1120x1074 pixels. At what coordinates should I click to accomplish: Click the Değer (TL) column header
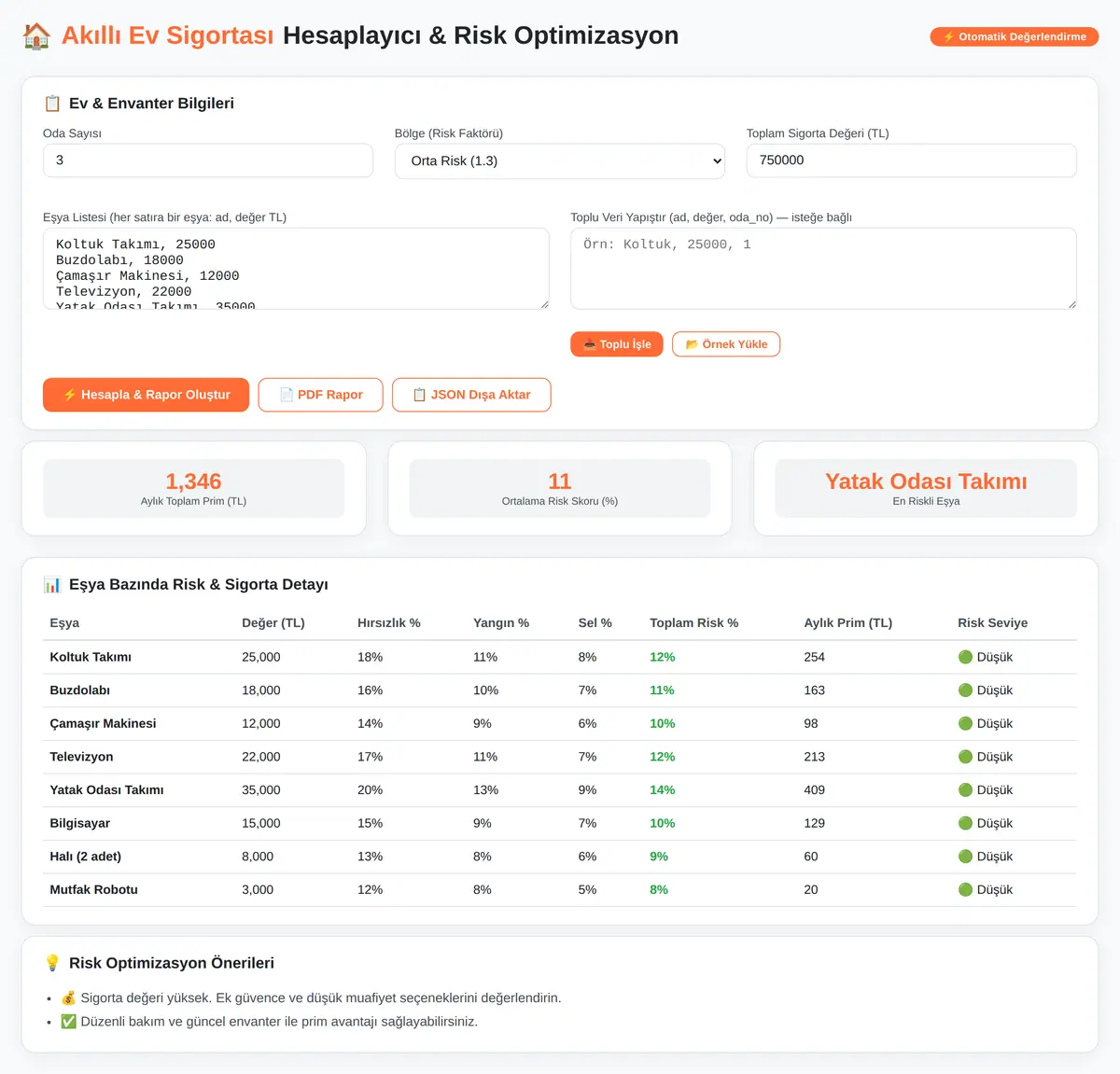click(x=273, y=623)
